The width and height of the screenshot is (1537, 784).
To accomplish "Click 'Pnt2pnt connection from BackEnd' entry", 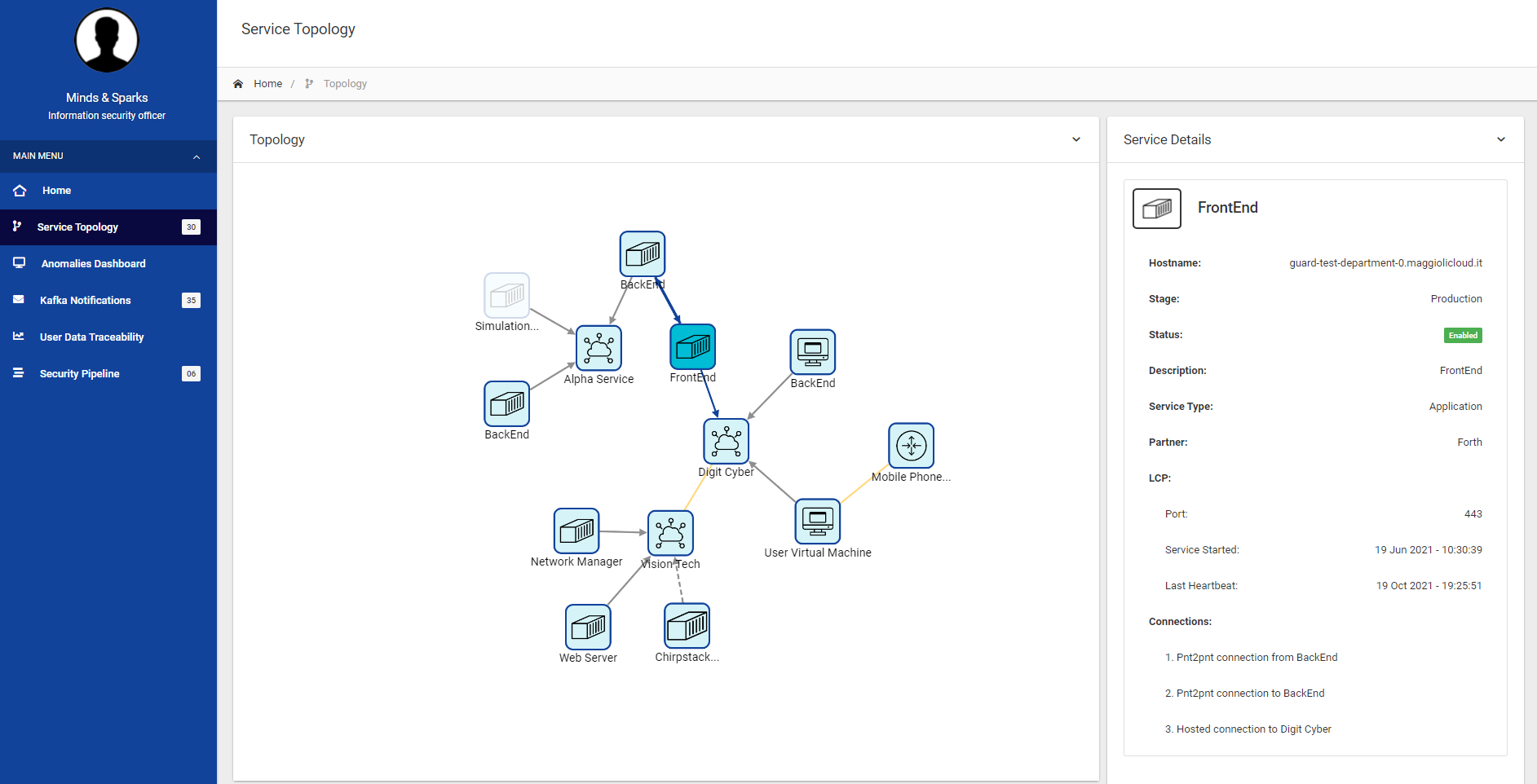I will [1257, 658].
